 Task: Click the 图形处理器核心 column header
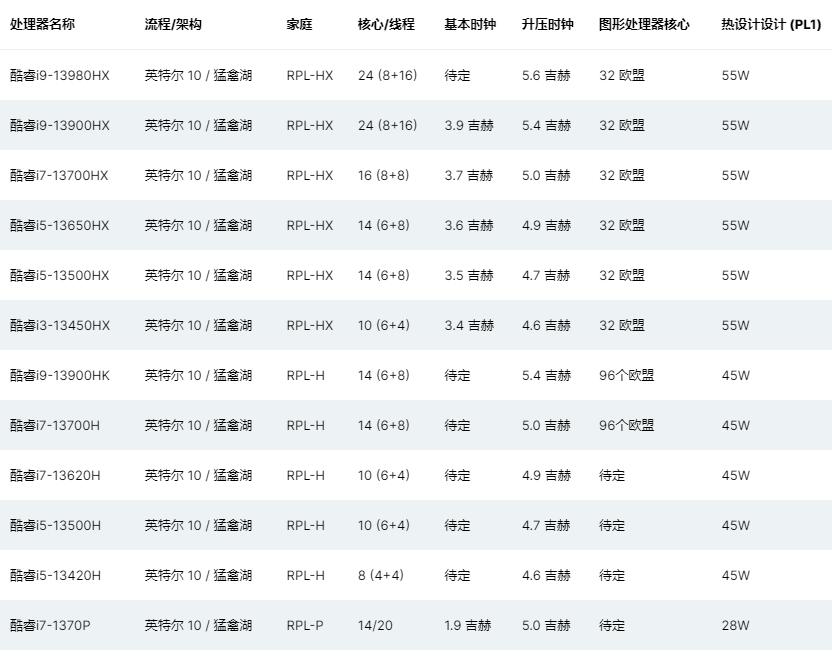pos(644,24)
